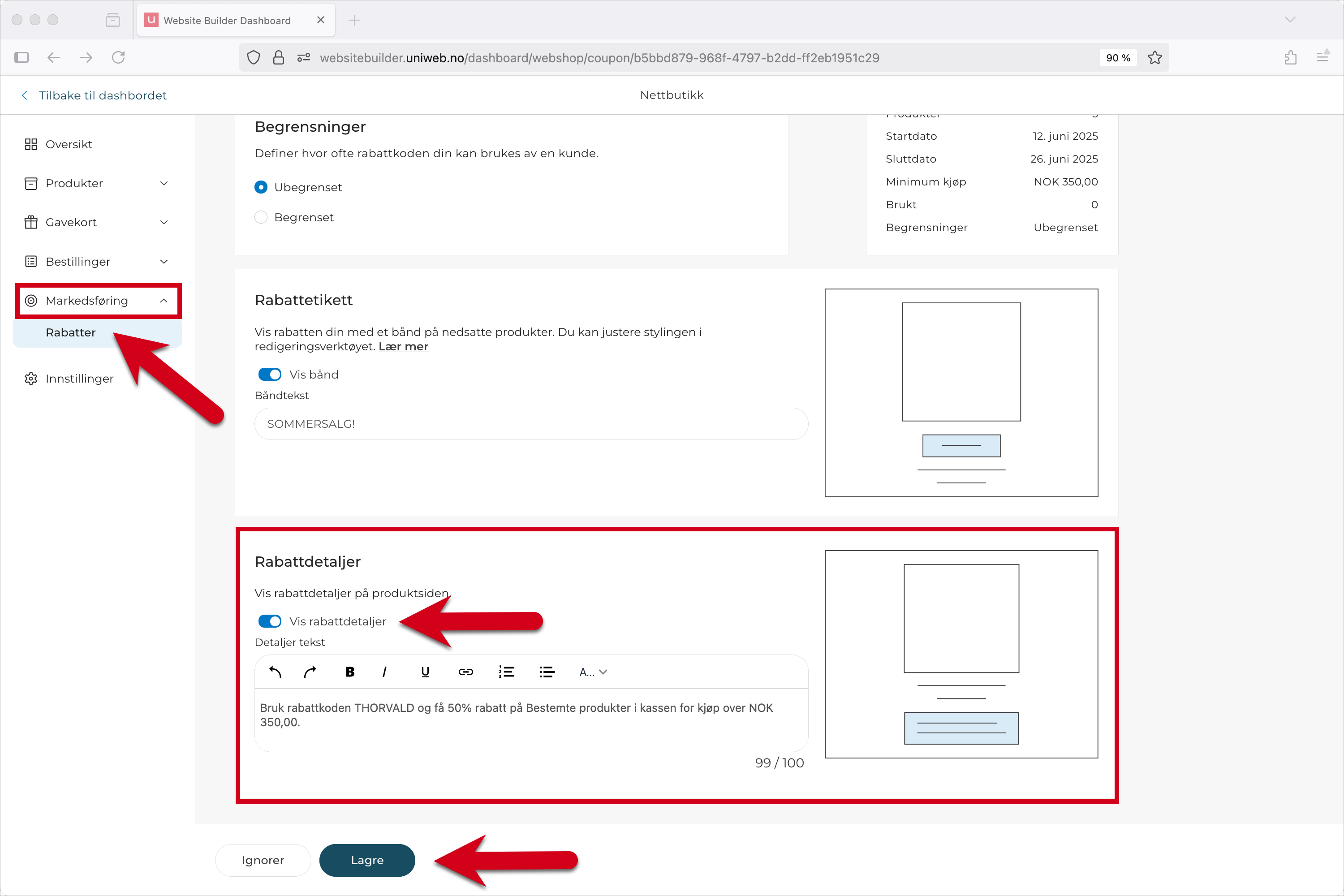Click browser reload icon
Image resolution: width=1344 pixels, height=896 pixels.
coord(118,57)
